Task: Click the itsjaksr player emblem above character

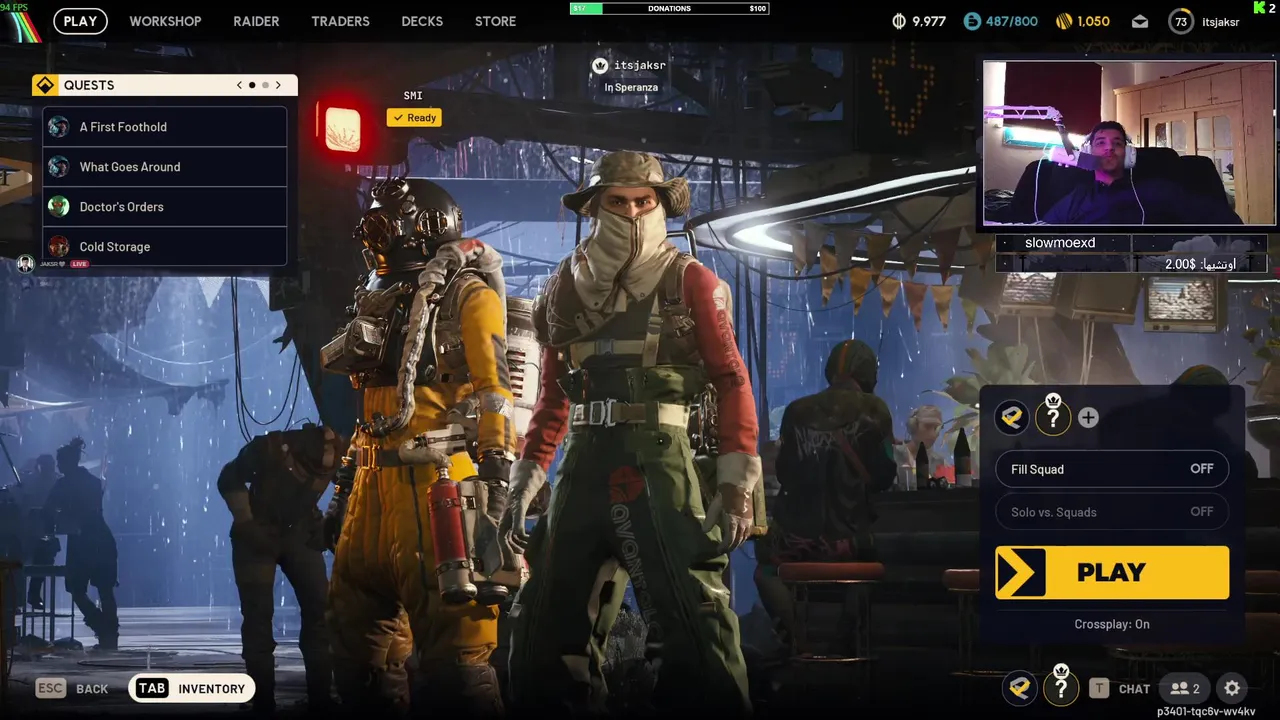Action: (600, 66)
